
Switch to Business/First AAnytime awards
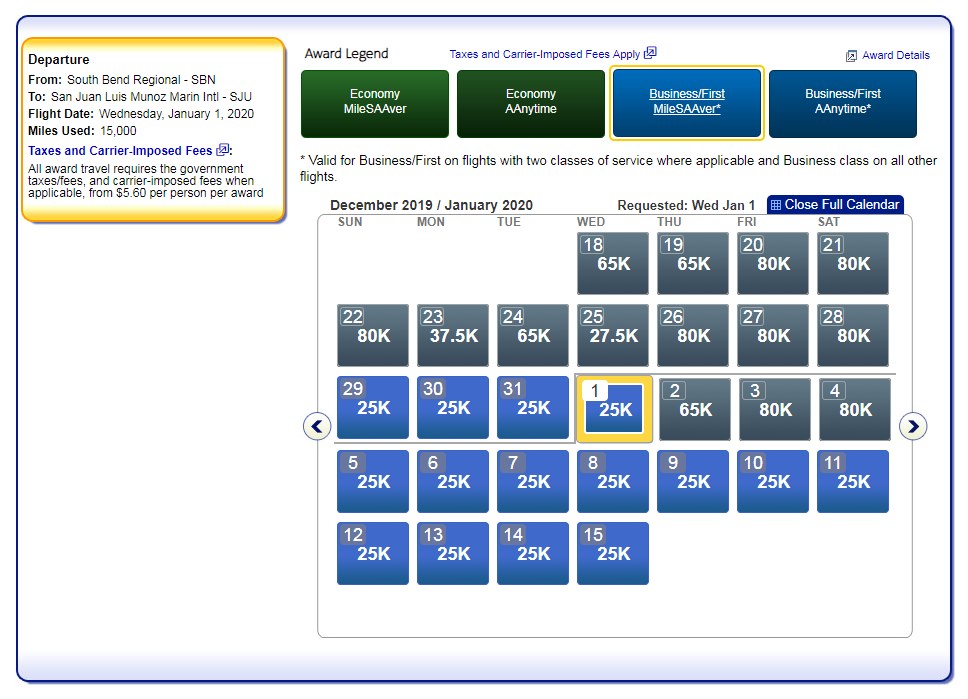843,103
